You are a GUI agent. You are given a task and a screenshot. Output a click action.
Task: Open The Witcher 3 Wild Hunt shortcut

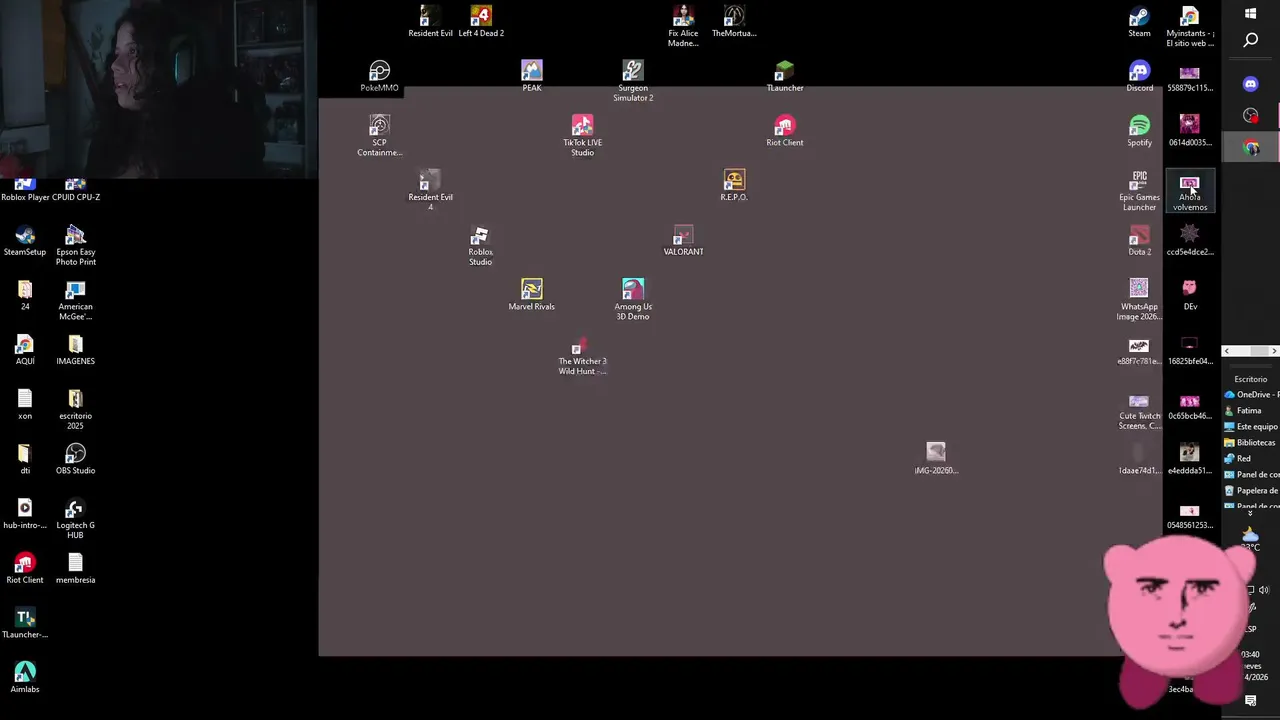click(582, 356)
